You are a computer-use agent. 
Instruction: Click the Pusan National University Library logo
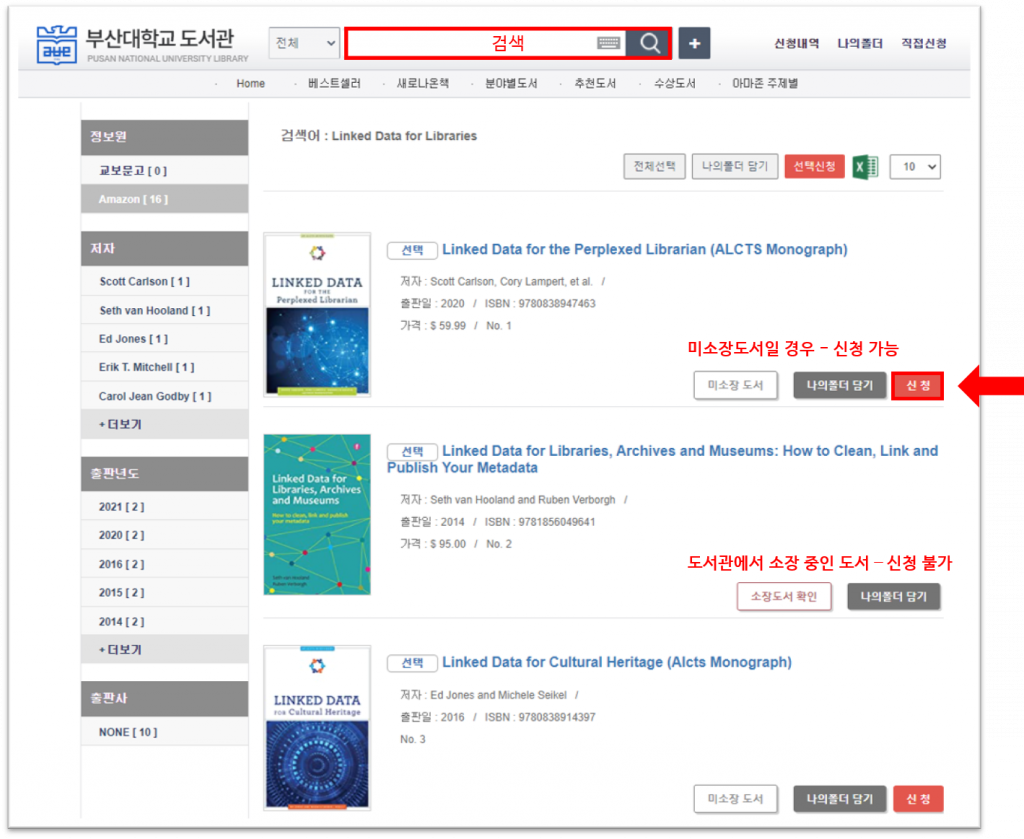point(135,44)
